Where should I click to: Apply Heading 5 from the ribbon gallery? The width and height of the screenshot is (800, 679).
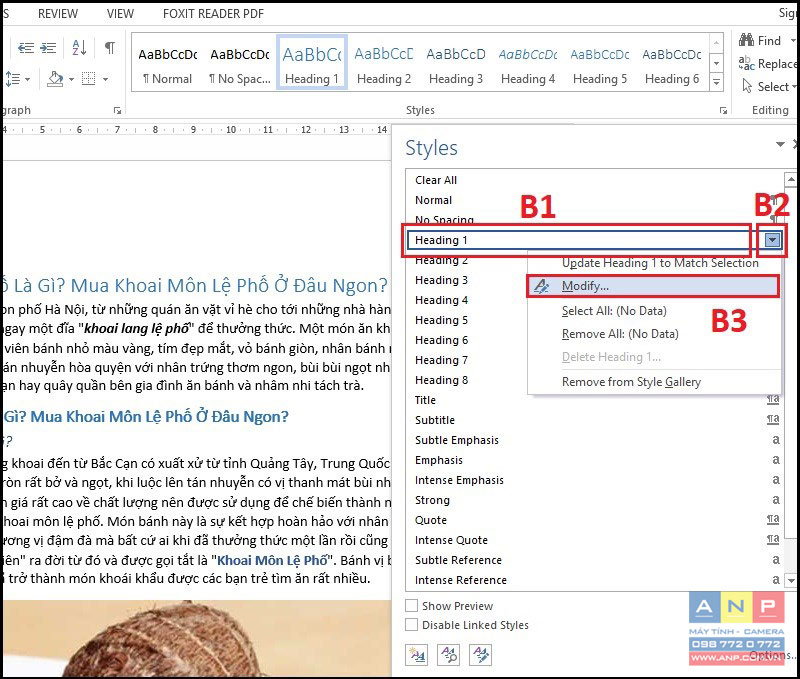click(x=599, y=63)
